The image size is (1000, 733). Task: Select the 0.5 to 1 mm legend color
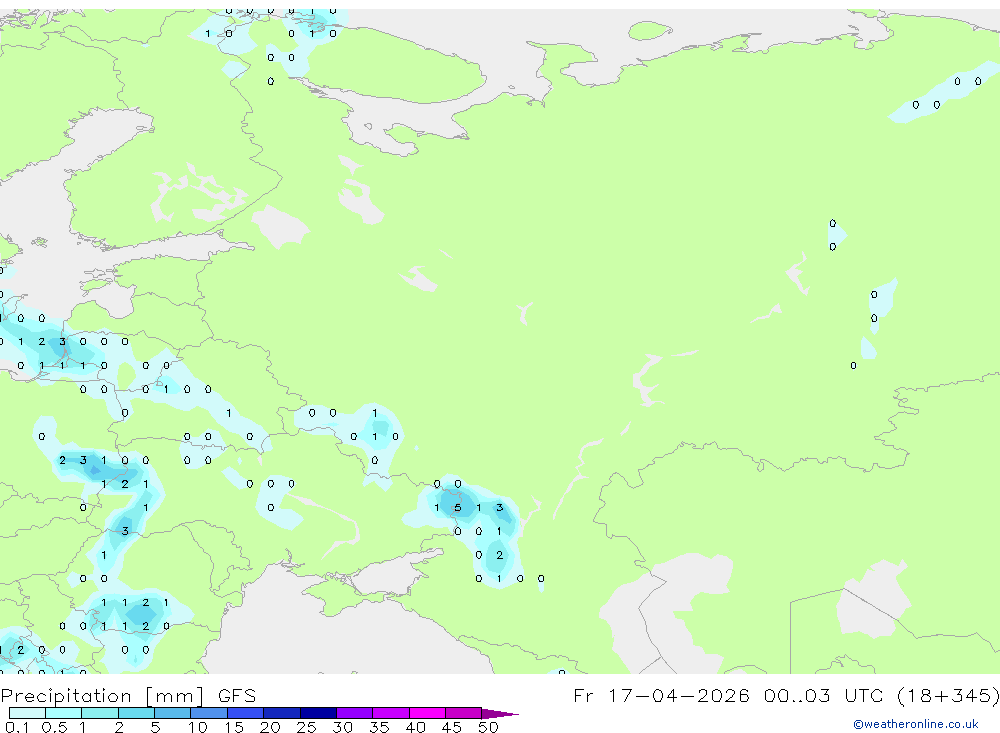pos(64,713)
